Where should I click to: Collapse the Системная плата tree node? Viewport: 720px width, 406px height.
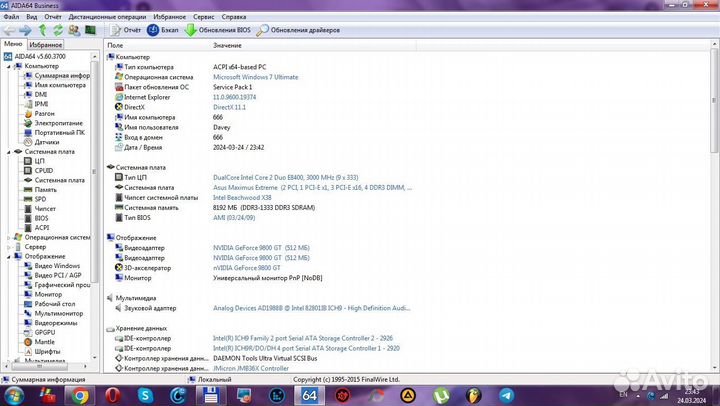point(8,152)
